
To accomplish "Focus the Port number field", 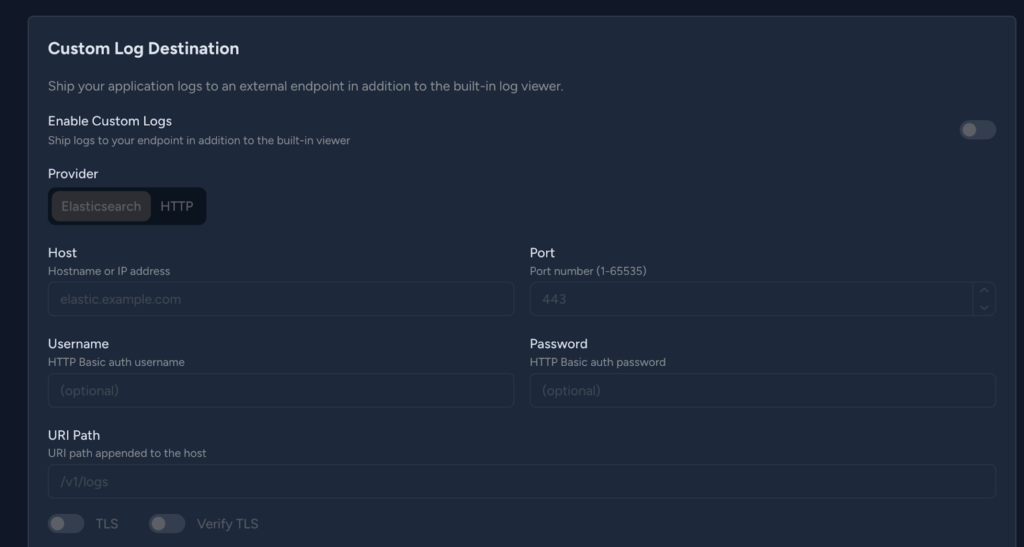I will (750, 299).
